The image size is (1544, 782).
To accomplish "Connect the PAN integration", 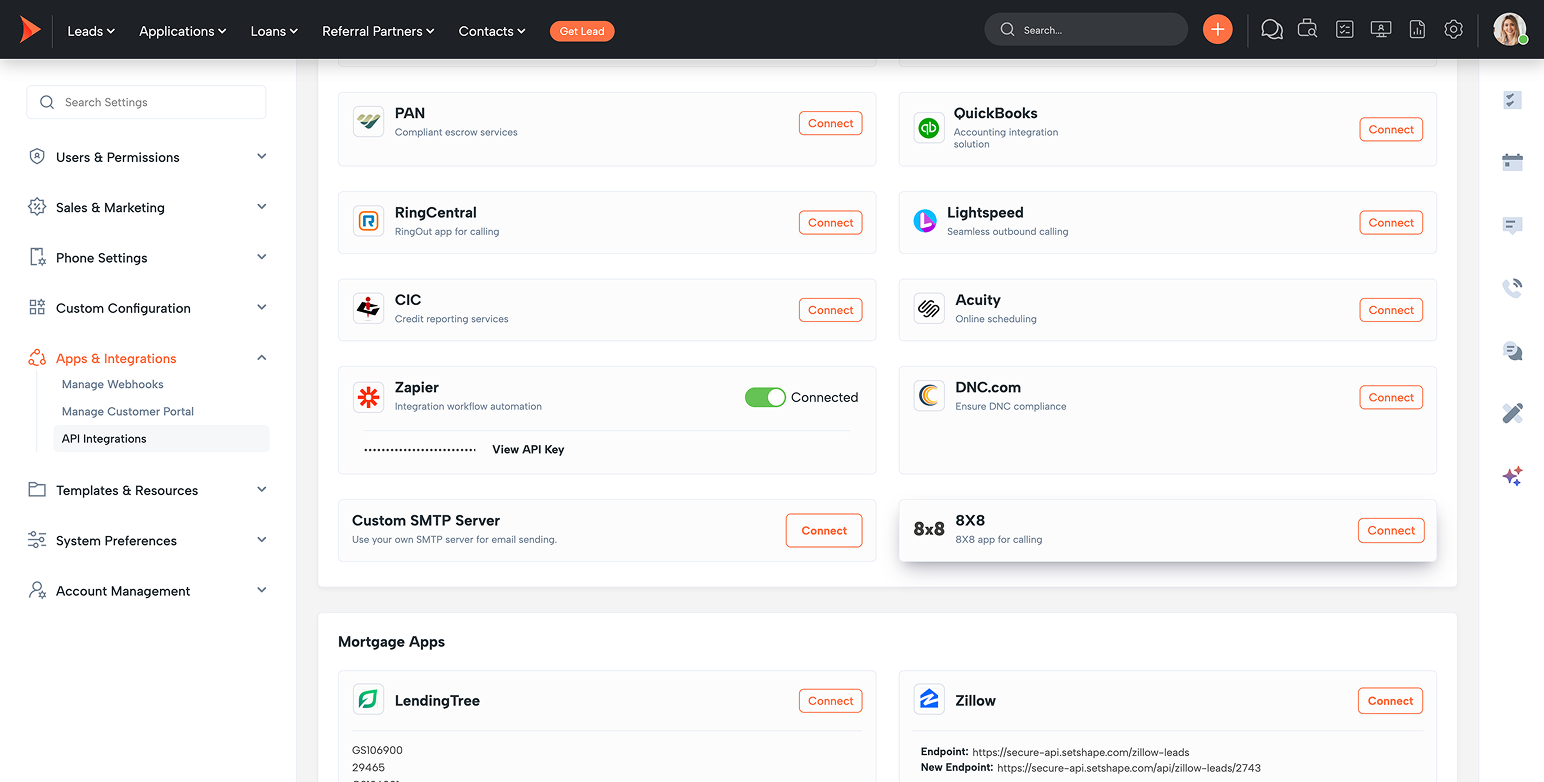I will (x=830, y=123).
